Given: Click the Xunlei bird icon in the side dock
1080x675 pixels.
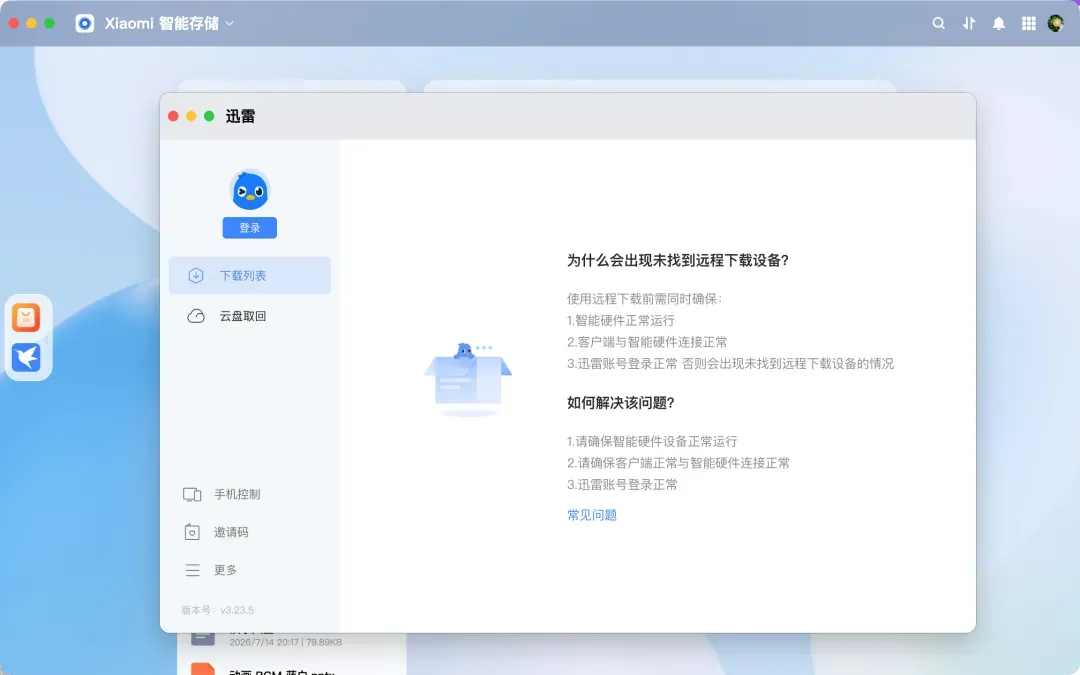Looking at the screenshot, I should [26, 357].
